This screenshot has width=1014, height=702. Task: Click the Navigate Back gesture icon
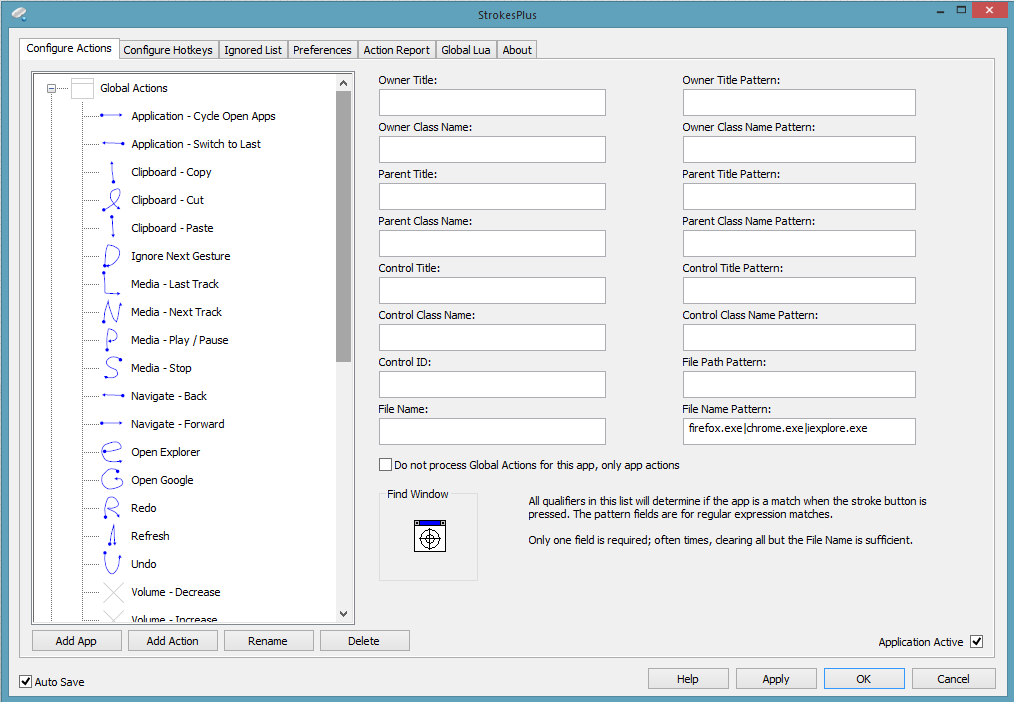point(111,396)
